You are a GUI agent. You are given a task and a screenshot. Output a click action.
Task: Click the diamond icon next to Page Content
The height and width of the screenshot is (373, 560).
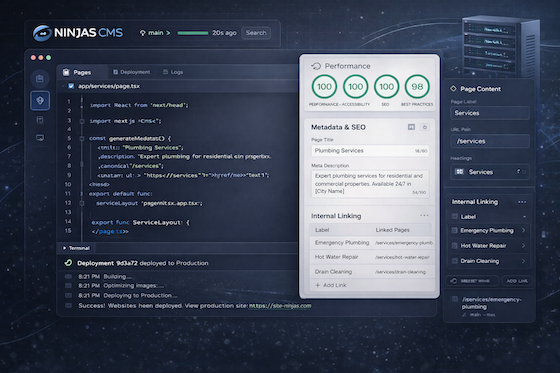pos(453,89)
